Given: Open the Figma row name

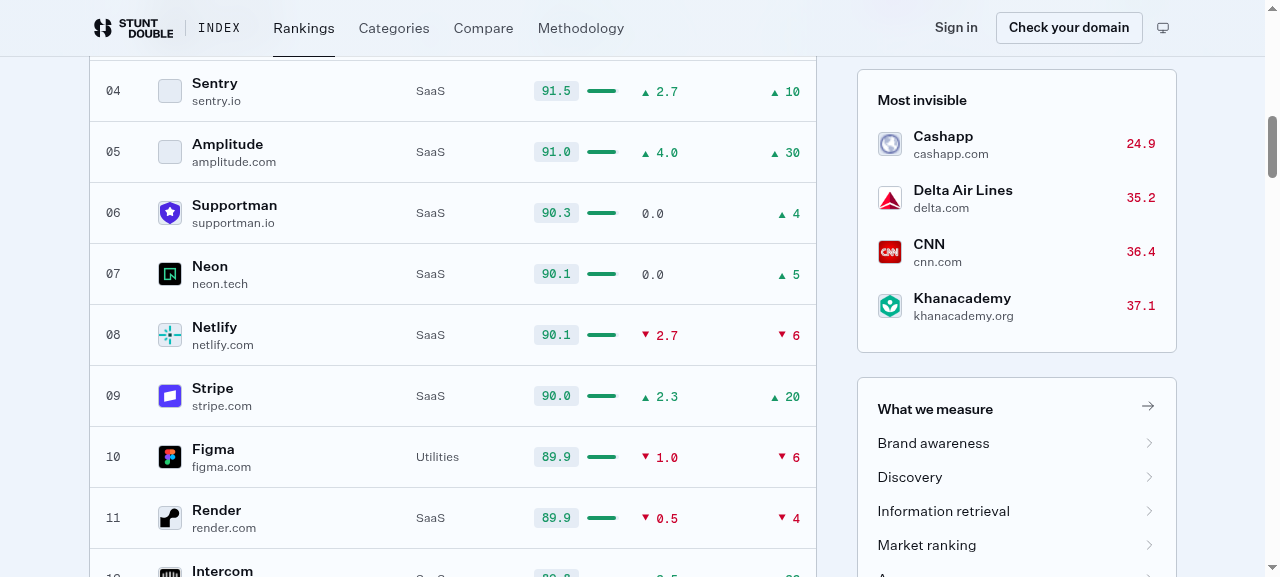Looking at the screenshot, I should point(213,449).
